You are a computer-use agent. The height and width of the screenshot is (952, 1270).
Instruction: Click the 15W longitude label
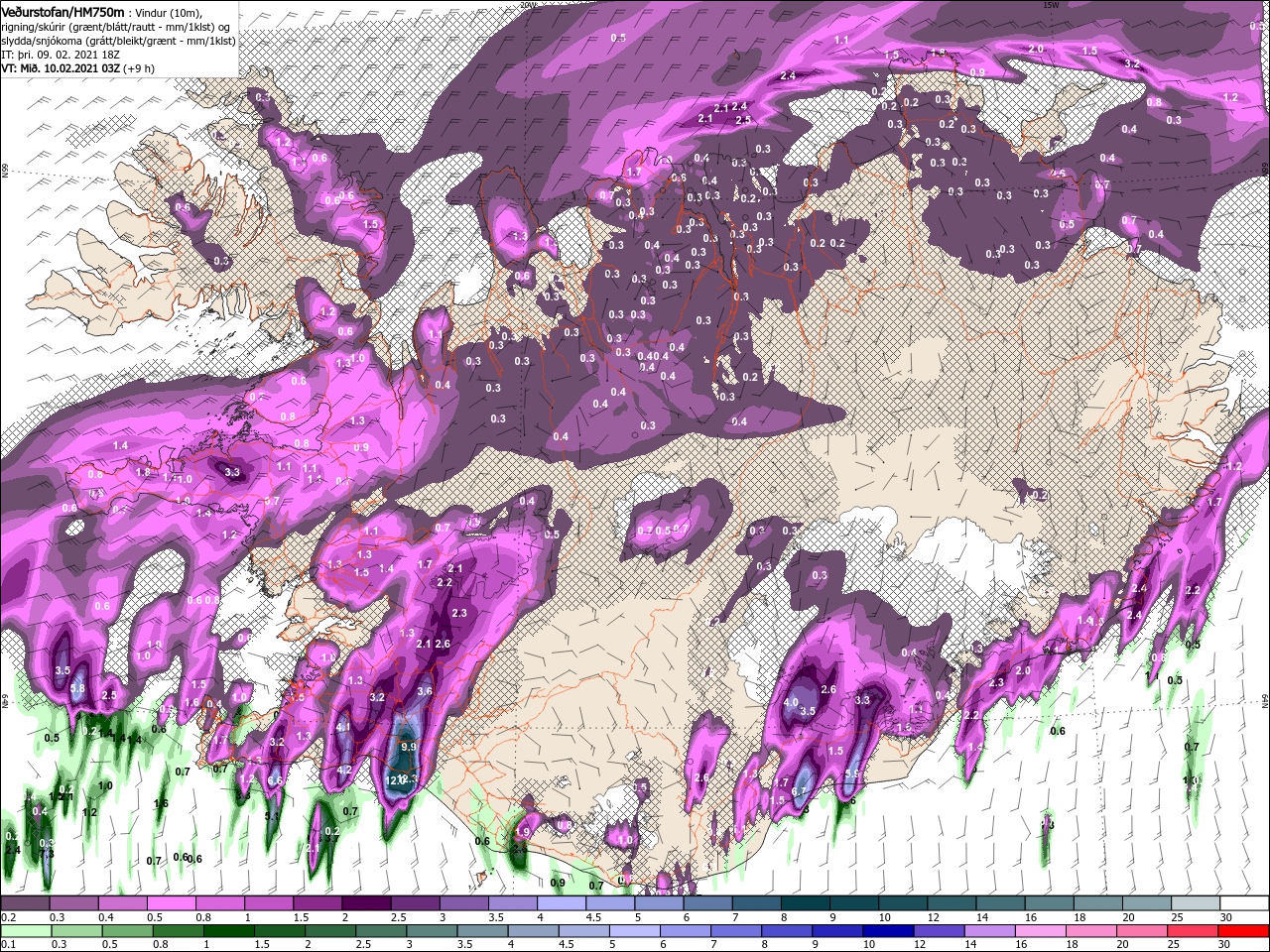tap(1052, 5)
